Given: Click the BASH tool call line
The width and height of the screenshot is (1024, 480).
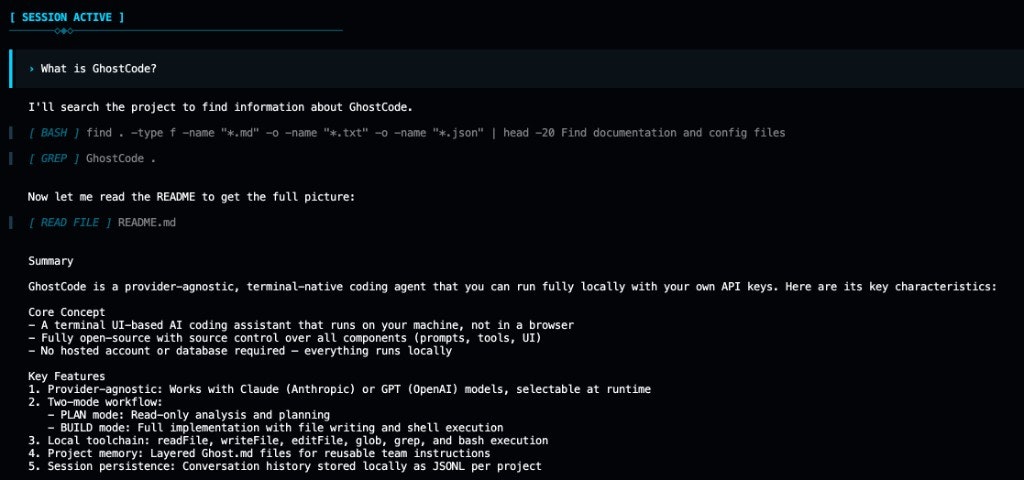Looking at the screenshot, I should point(406,133).
